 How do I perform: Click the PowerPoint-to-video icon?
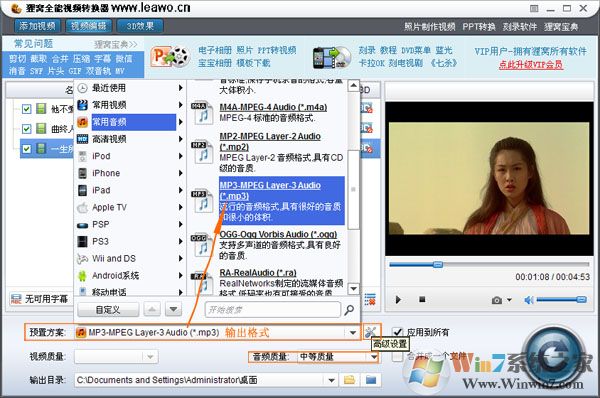(x=170, y=57)
